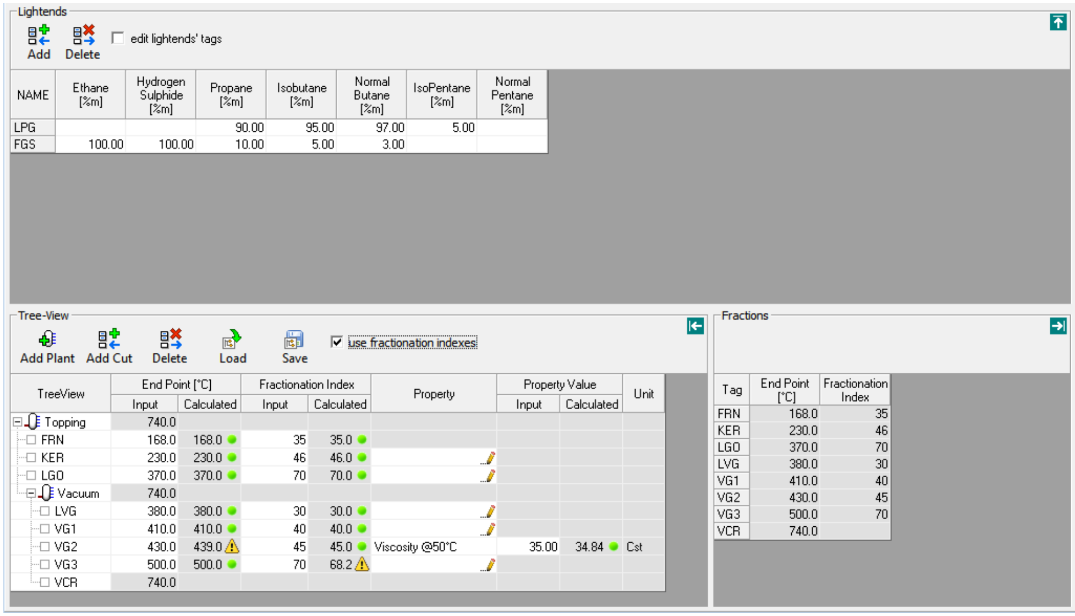This screenshot has height=616, width=1075.
Task: Save tree configuration
Action: click(294, 347)
